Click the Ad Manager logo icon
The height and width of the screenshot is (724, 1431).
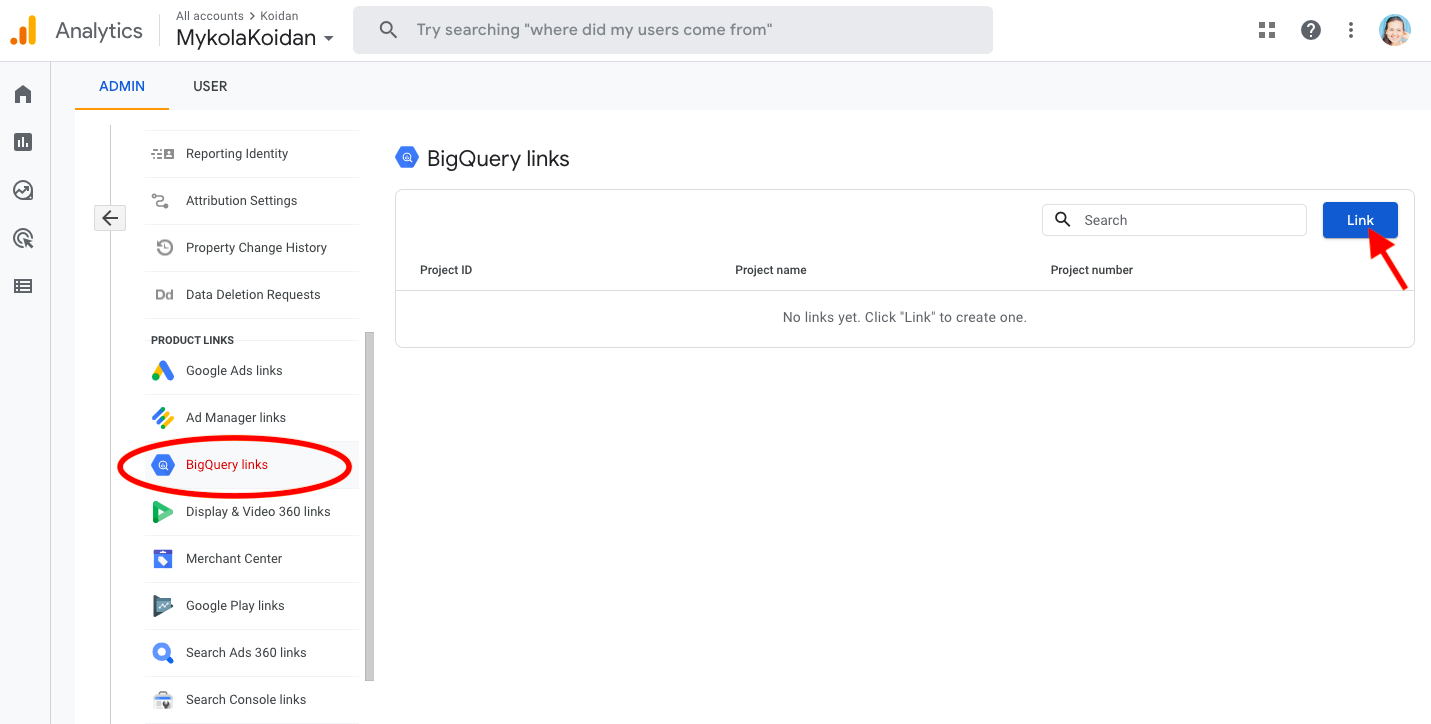pyautogui.click(x=163, y=418)
